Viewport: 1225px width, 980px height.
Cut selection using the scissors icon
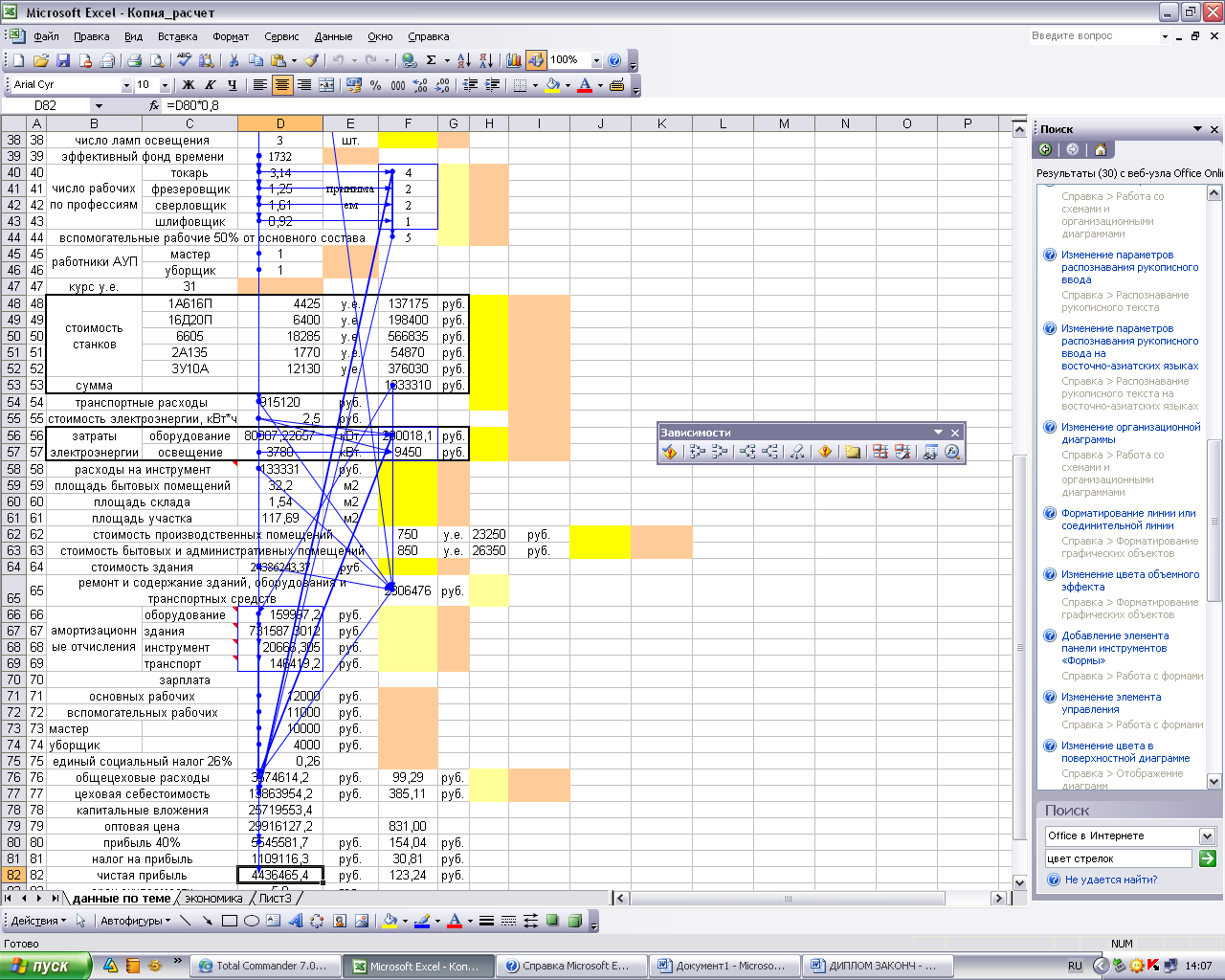[x=234, y=60]
